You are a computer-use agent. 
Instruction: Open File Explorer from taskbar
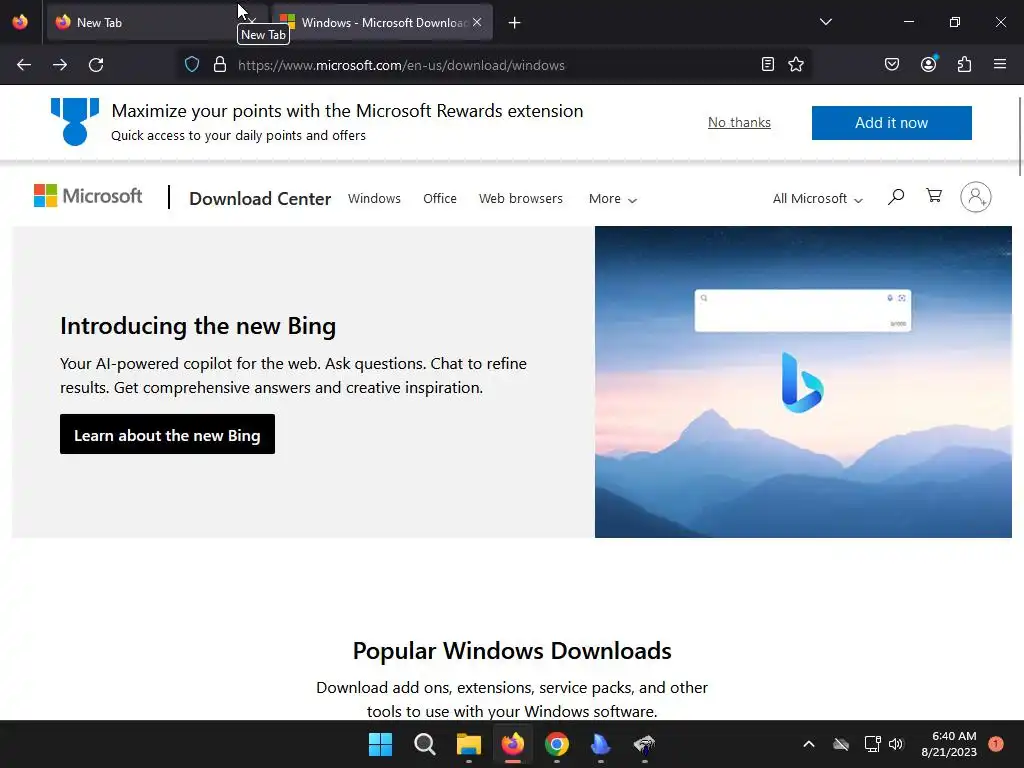469,744
